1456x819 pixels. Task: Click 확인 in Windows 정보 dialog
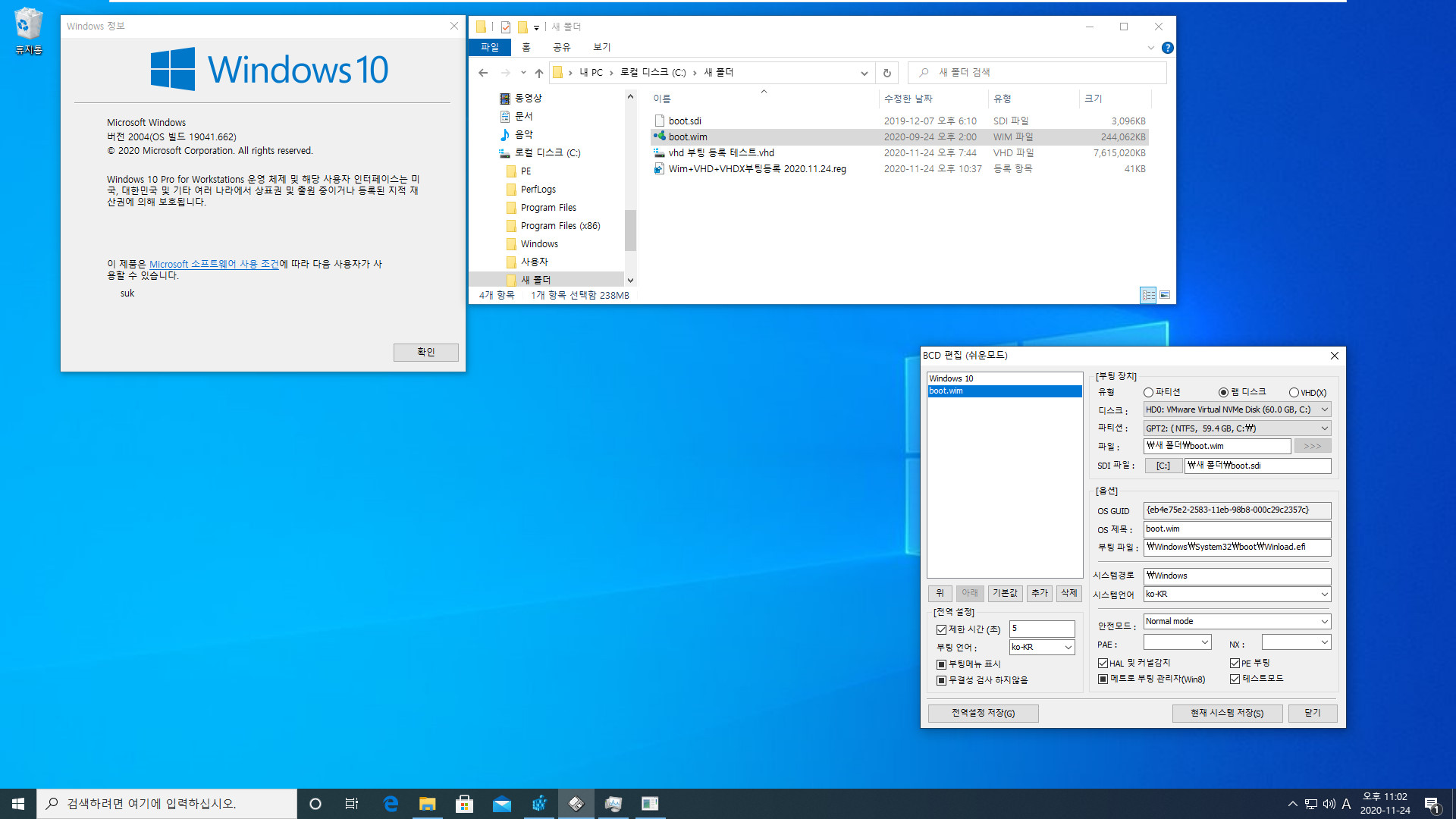(425, 353)
